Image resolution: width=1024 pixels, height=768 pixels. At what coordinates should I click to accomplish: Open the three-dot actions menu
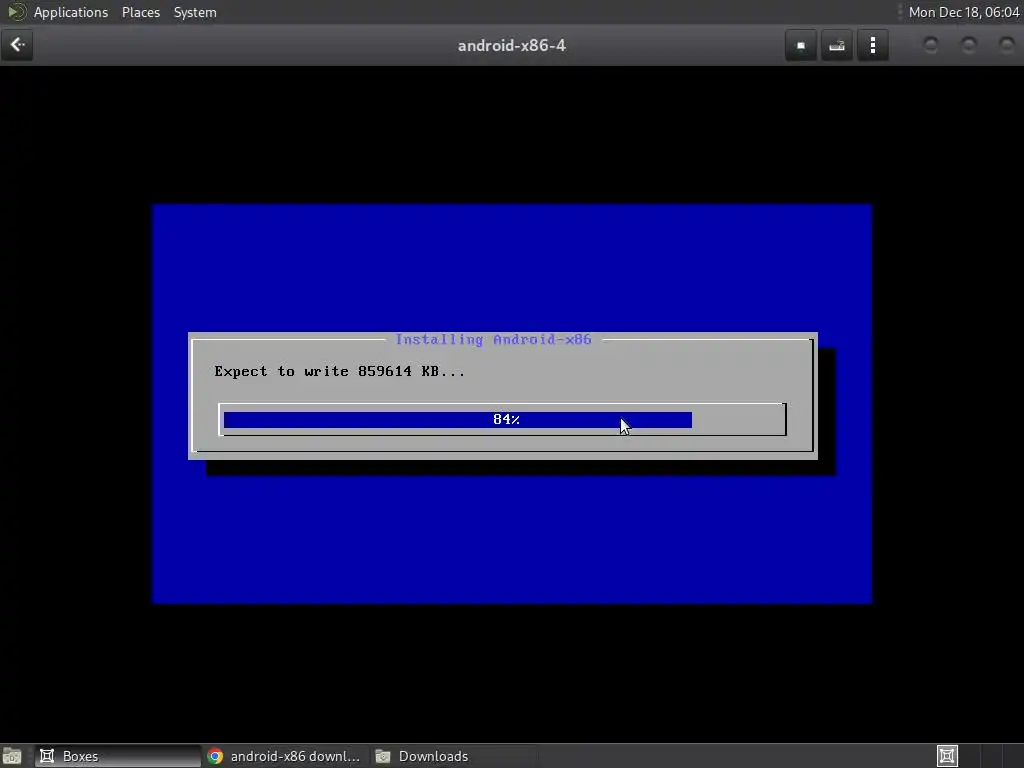[872, 46]
